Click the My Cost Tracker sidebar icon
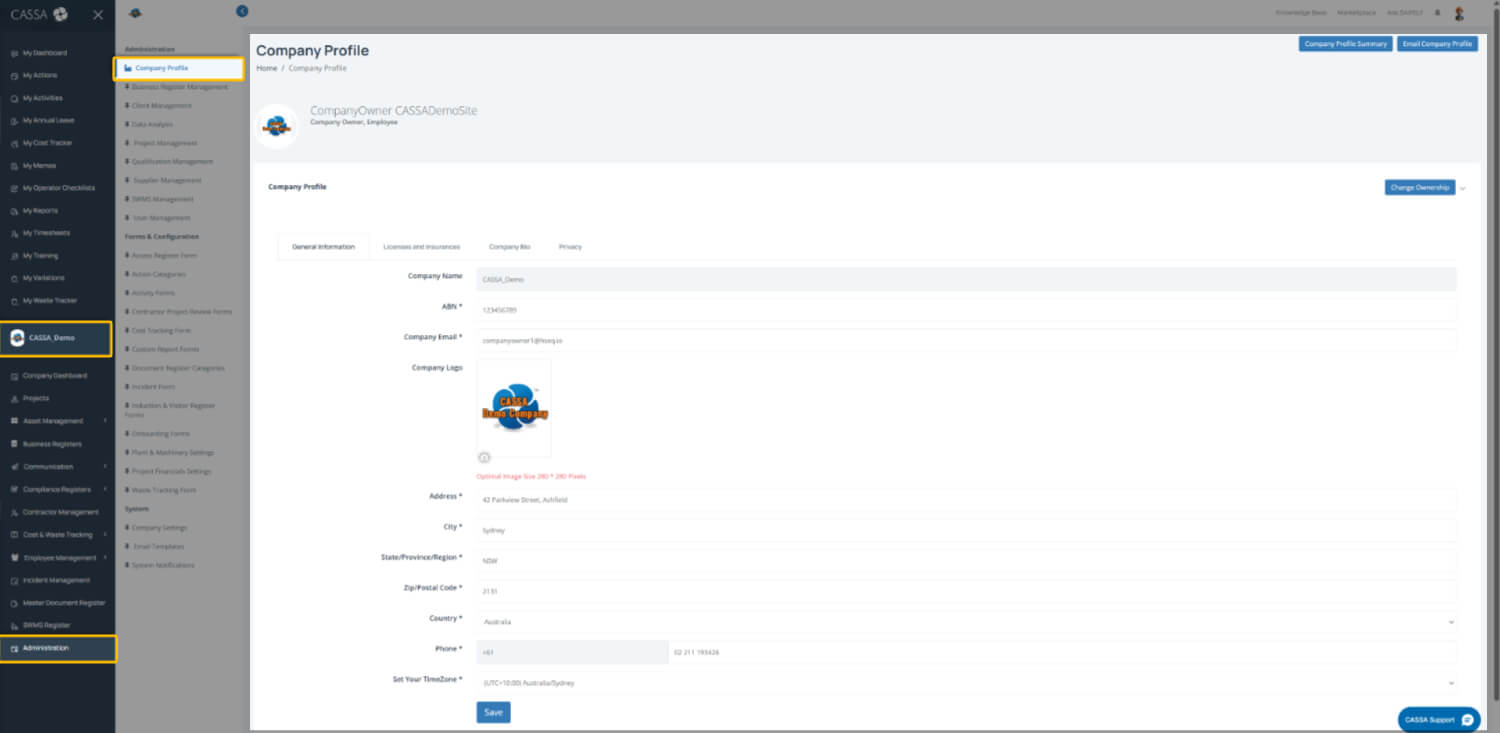The width and height of the screenshot is (1500, 733). (x=14, y=143)
